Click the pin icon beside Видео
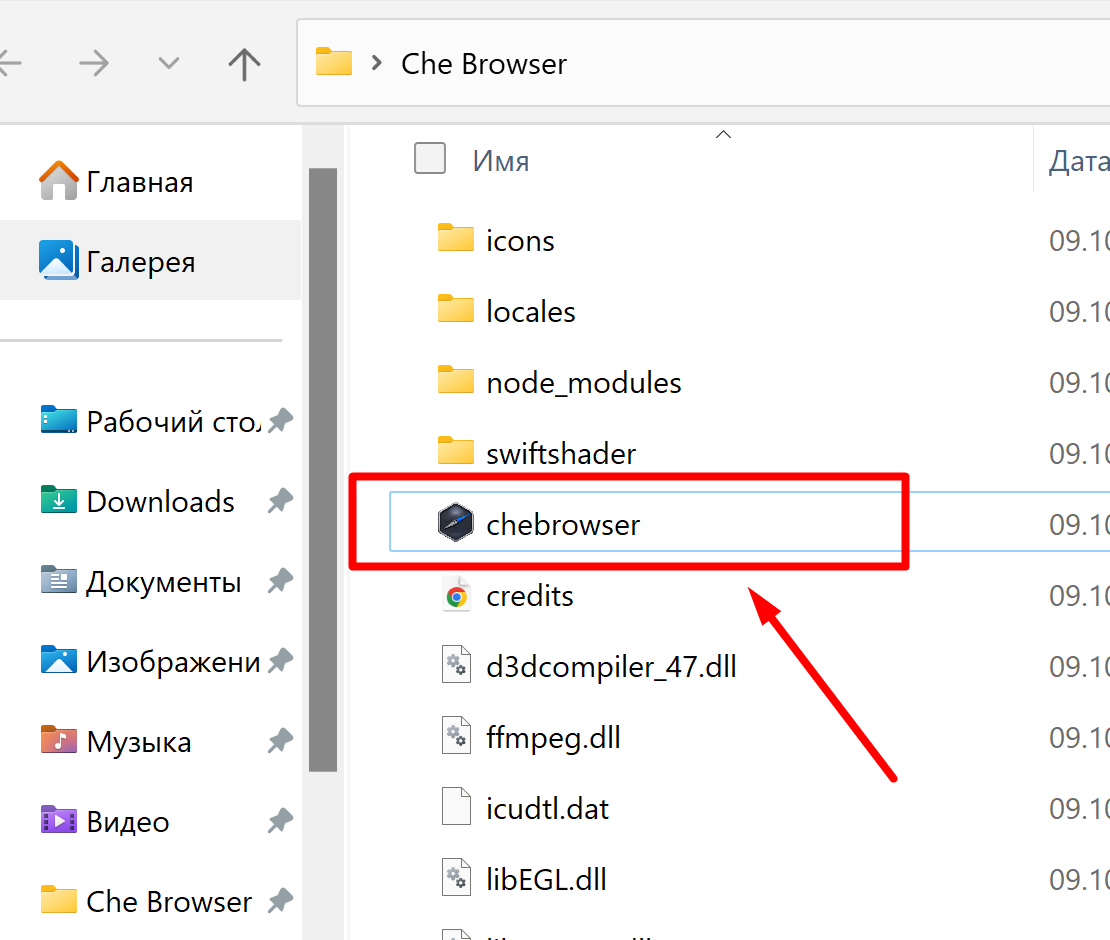Screen dimensions: 1110x940 (x=280, y=820)
